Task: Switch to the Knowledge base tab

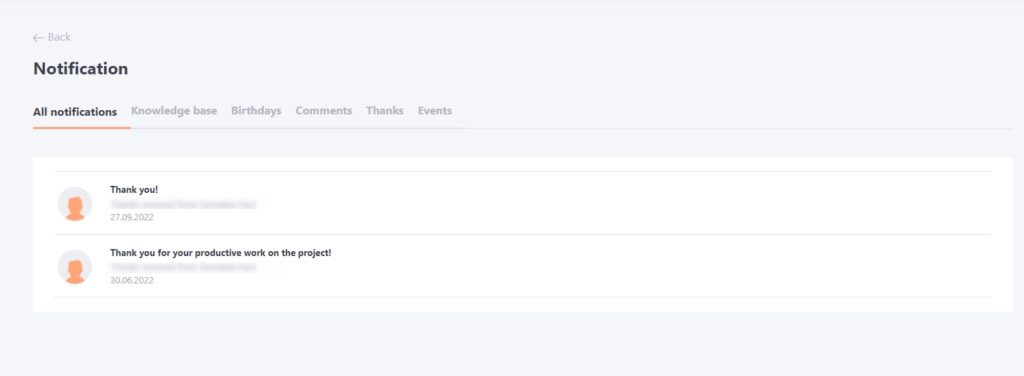Action: (174, 111)
